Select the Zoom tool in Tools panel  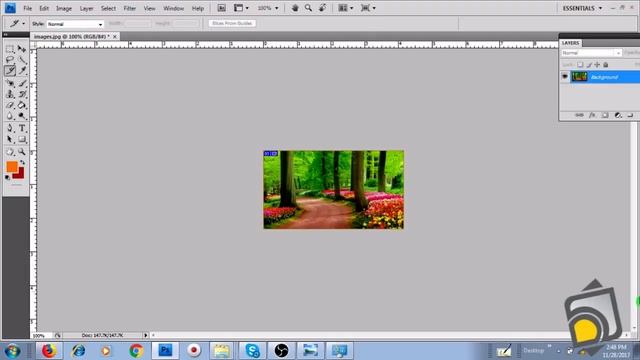coord(22,152)
